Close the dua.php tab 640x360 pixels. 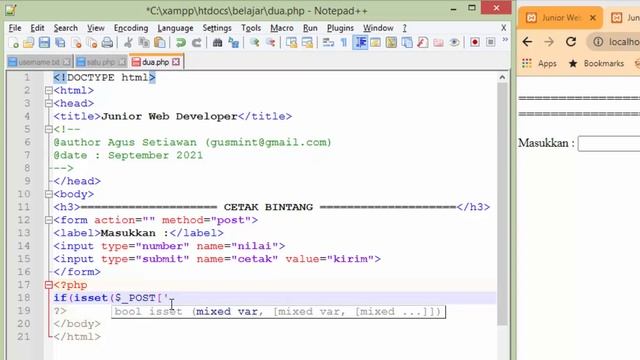[176, 62]
